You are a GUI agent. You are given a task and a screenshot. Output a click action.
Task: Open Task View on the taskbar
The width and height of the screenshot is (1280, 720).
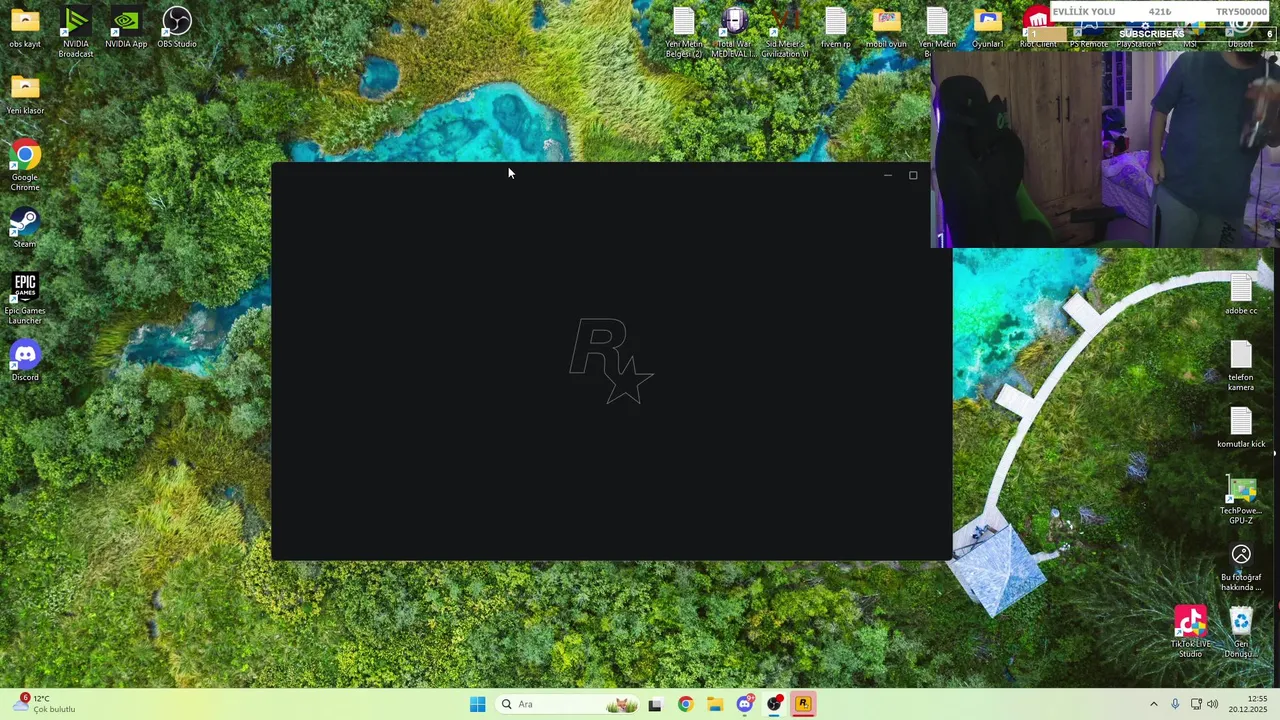point(655,704)
